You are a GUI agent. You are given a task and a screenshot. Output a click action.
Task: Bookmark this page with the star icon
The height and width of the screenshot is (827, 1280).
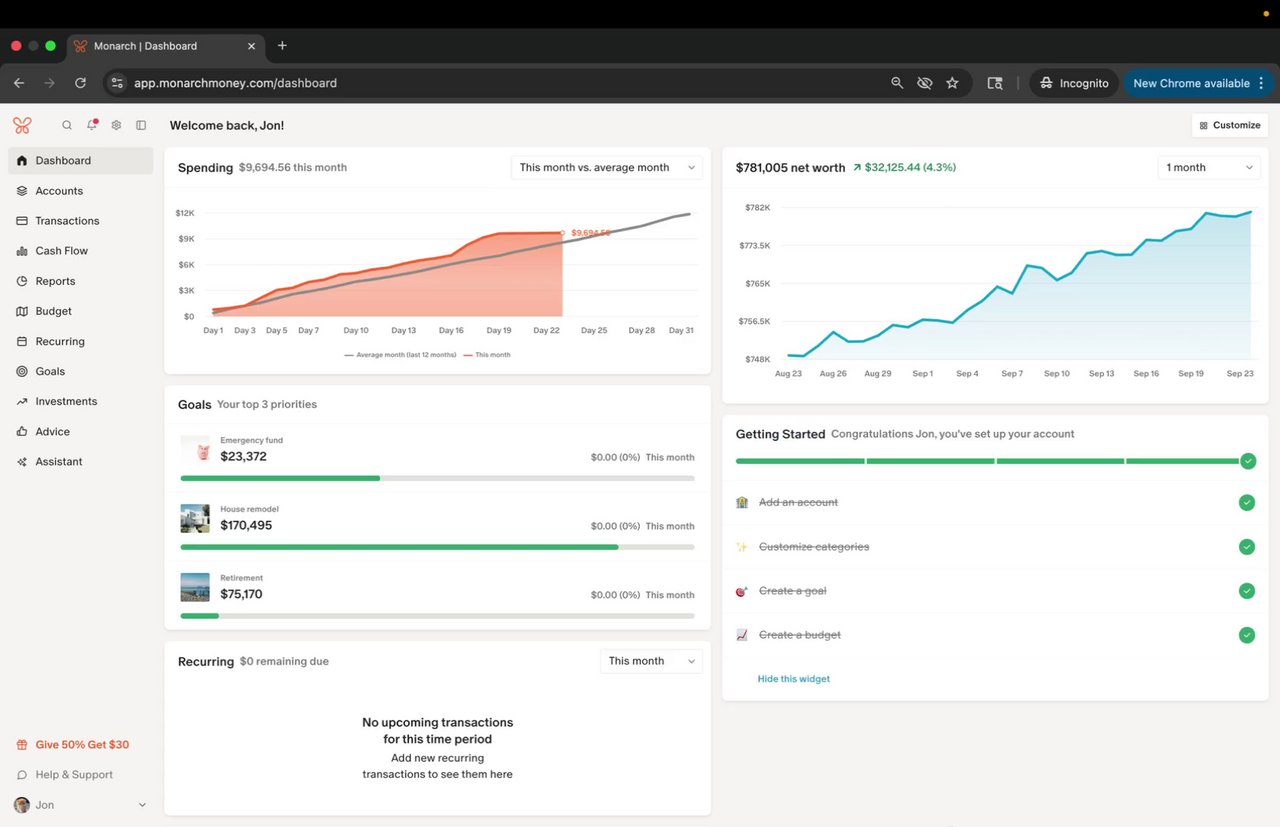coord(952,83)
